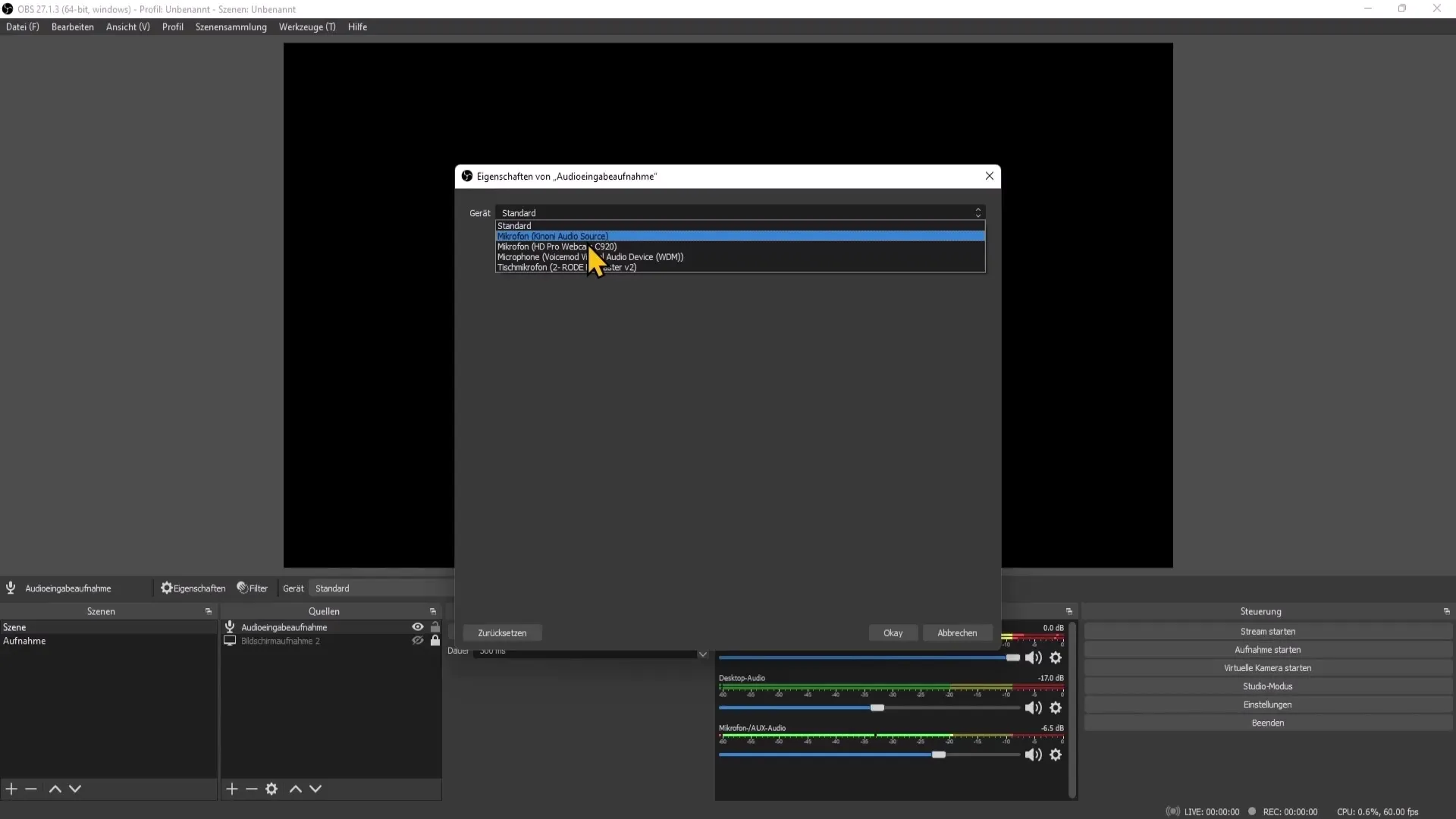Select Tischmikrofon (2- RODE Podcaster v2) option
The height and width of the screenshot is (819, 1456).
point(740,267)
